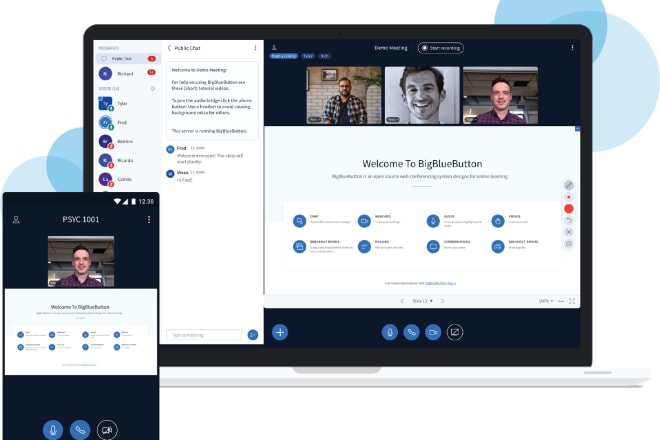This screenshot has height=440, width=660.
Task: Click the Chat feature icon on slide
Action: (299, 221)
